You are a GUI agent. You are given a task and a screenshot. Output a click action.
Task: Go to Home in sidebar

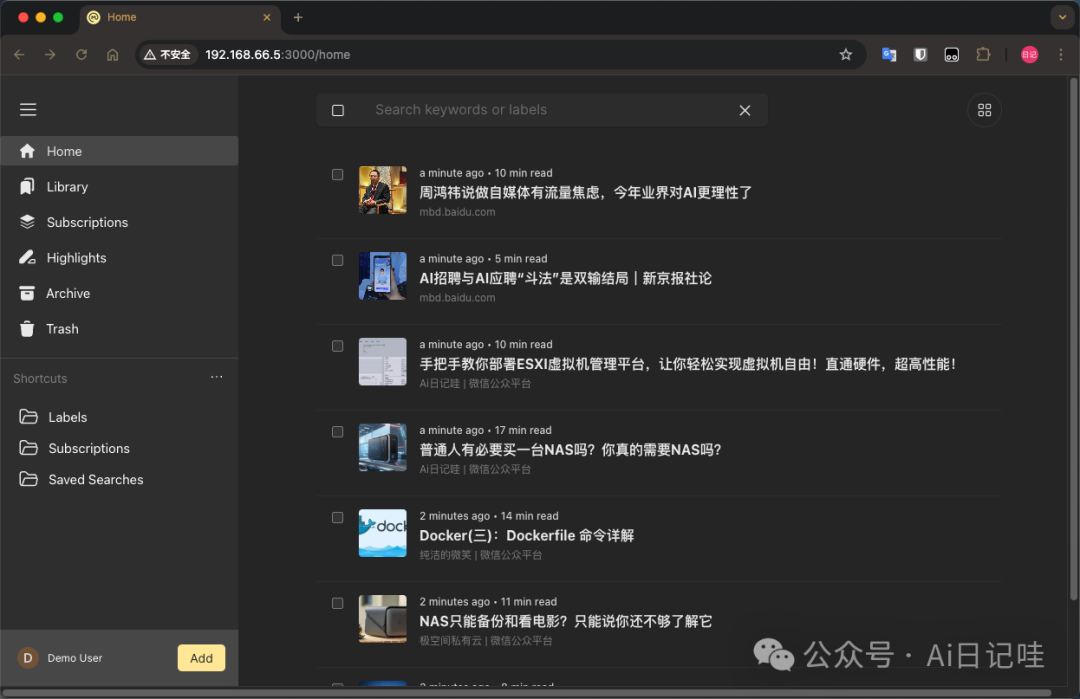119,151
